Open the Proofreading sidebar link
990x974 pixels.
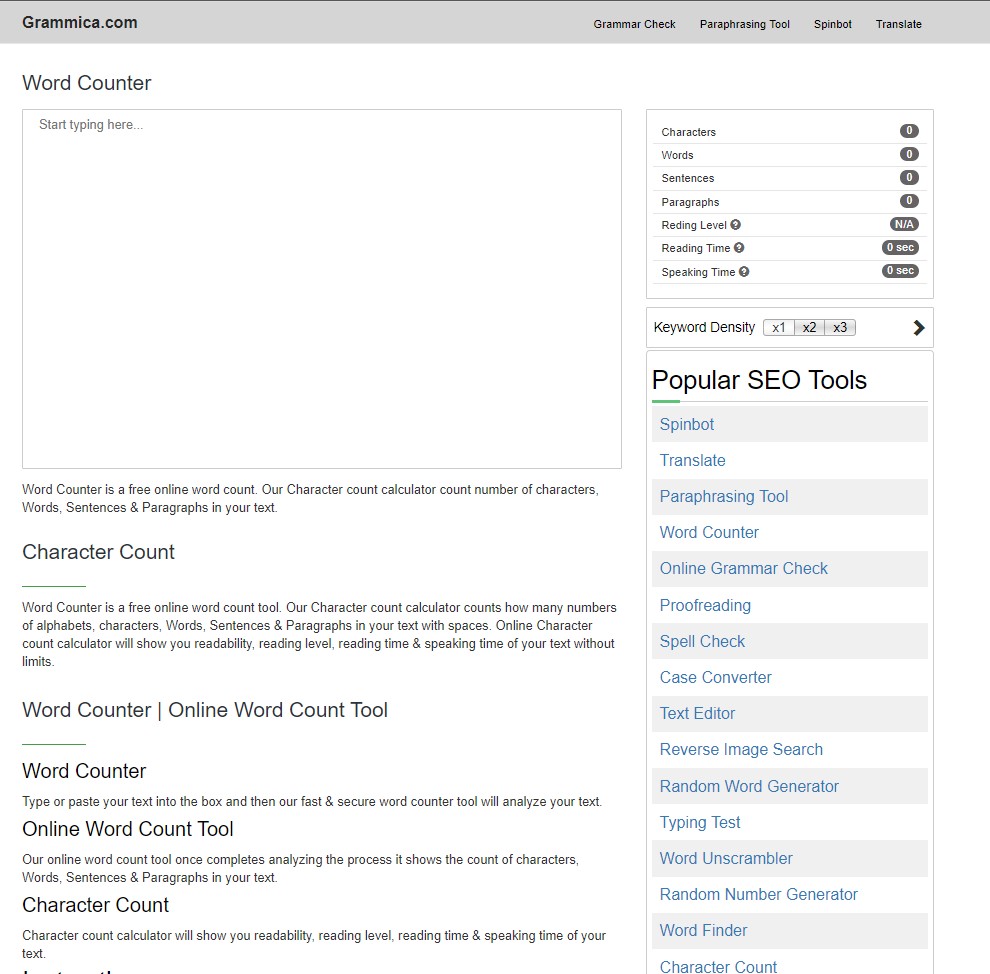coord(705,605)
